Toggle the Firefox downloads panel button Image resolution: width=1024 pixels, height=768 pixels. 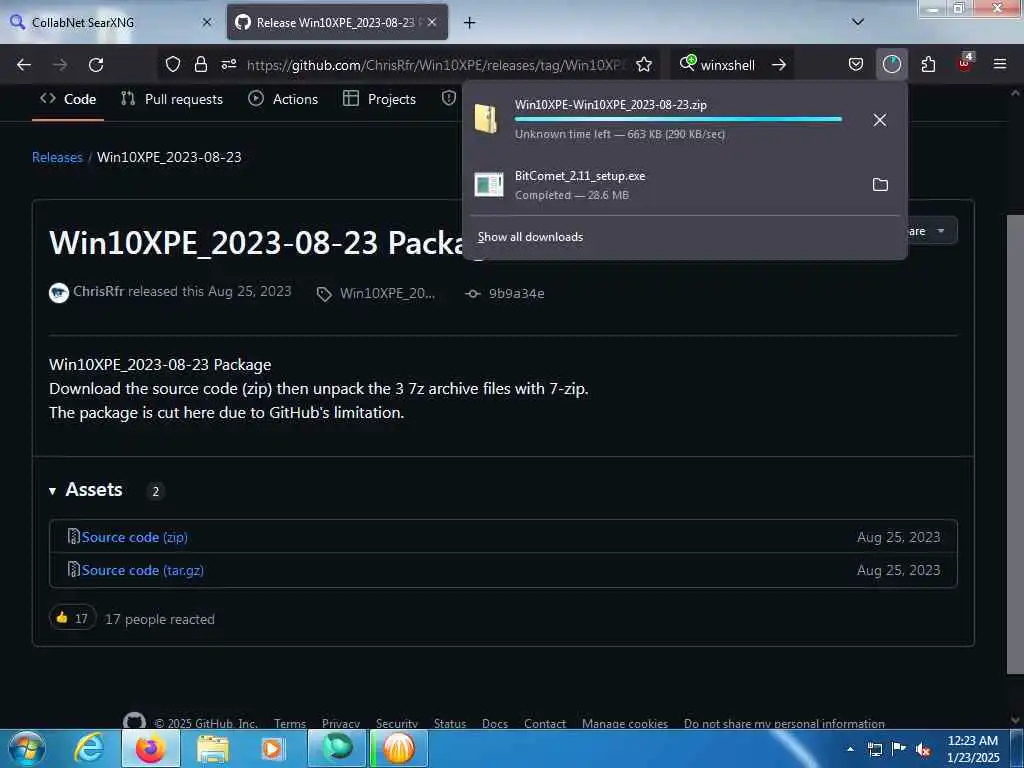pyautogui.click(x=891, y=65)
